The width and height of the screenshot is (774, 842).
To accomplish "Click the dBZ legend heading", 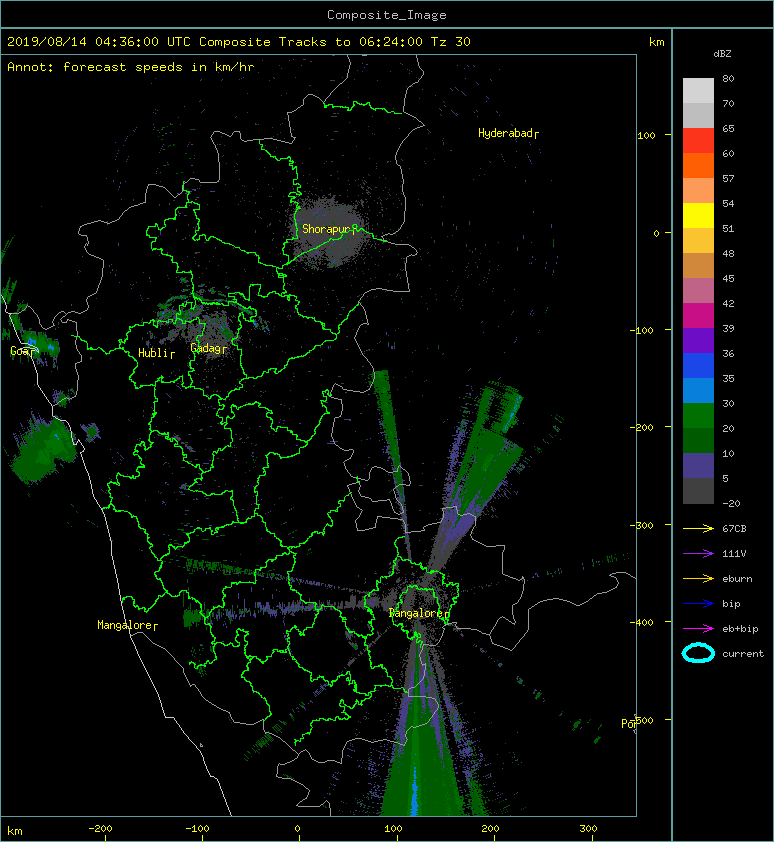I will point(722,54).
